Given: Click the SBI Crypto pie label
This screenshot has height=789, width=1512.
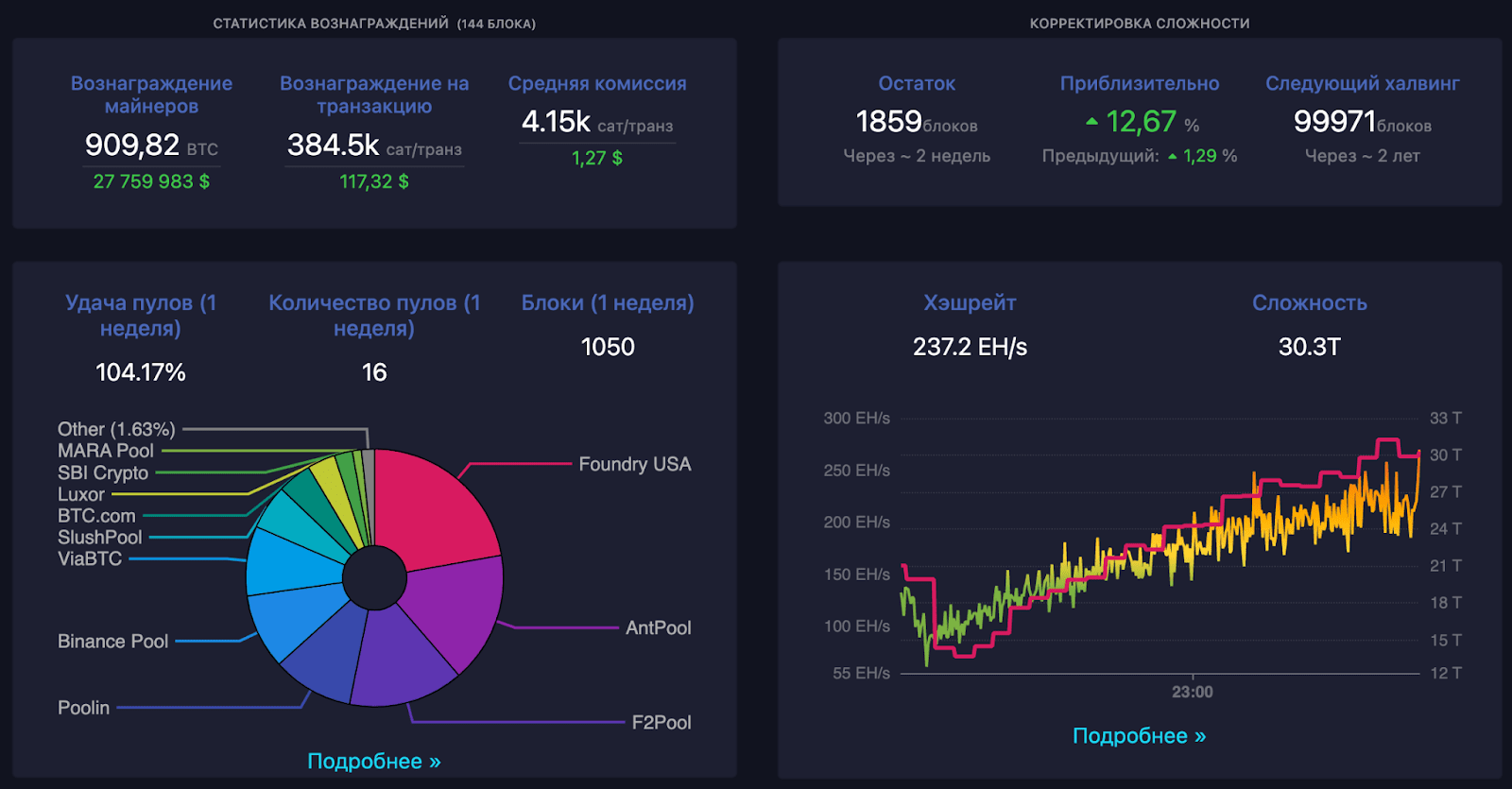Looking at the screenshot, I should tap(103, 472).
